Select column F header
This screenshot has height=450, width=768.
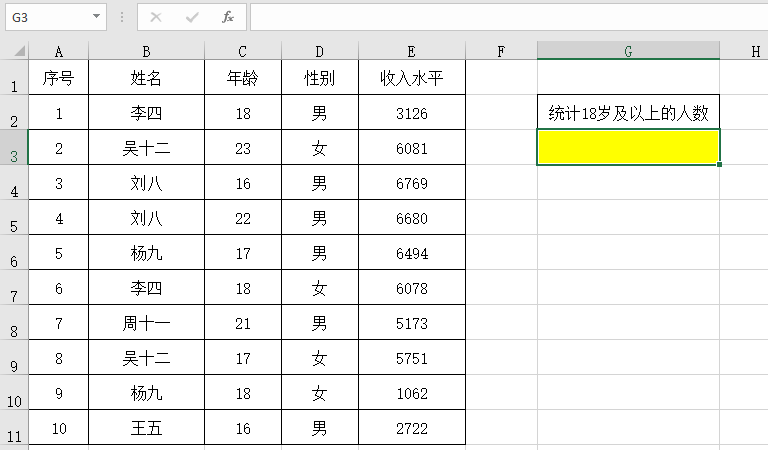point(501,51)
